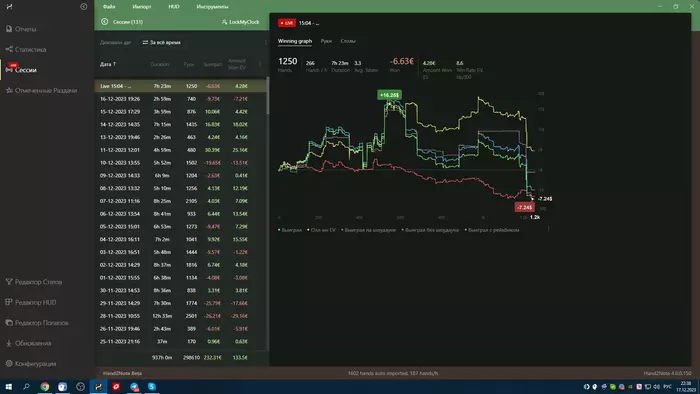Select the 25-11-2023 21:16 session row
Image resolution: width=700 pixels, height=394 pixels.
tap(180, 341)
